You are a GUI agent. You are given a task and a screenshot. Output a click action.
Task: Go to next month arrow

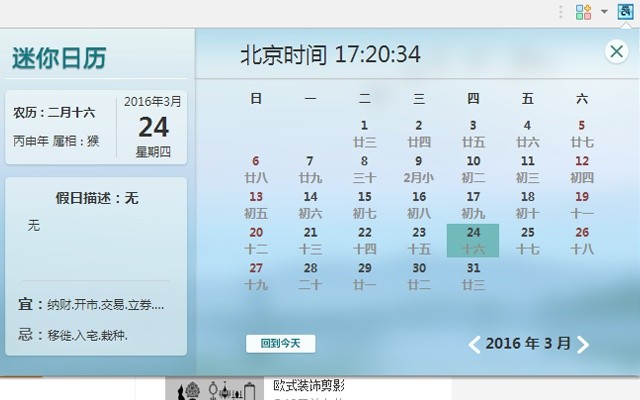[x=583, y=345]
